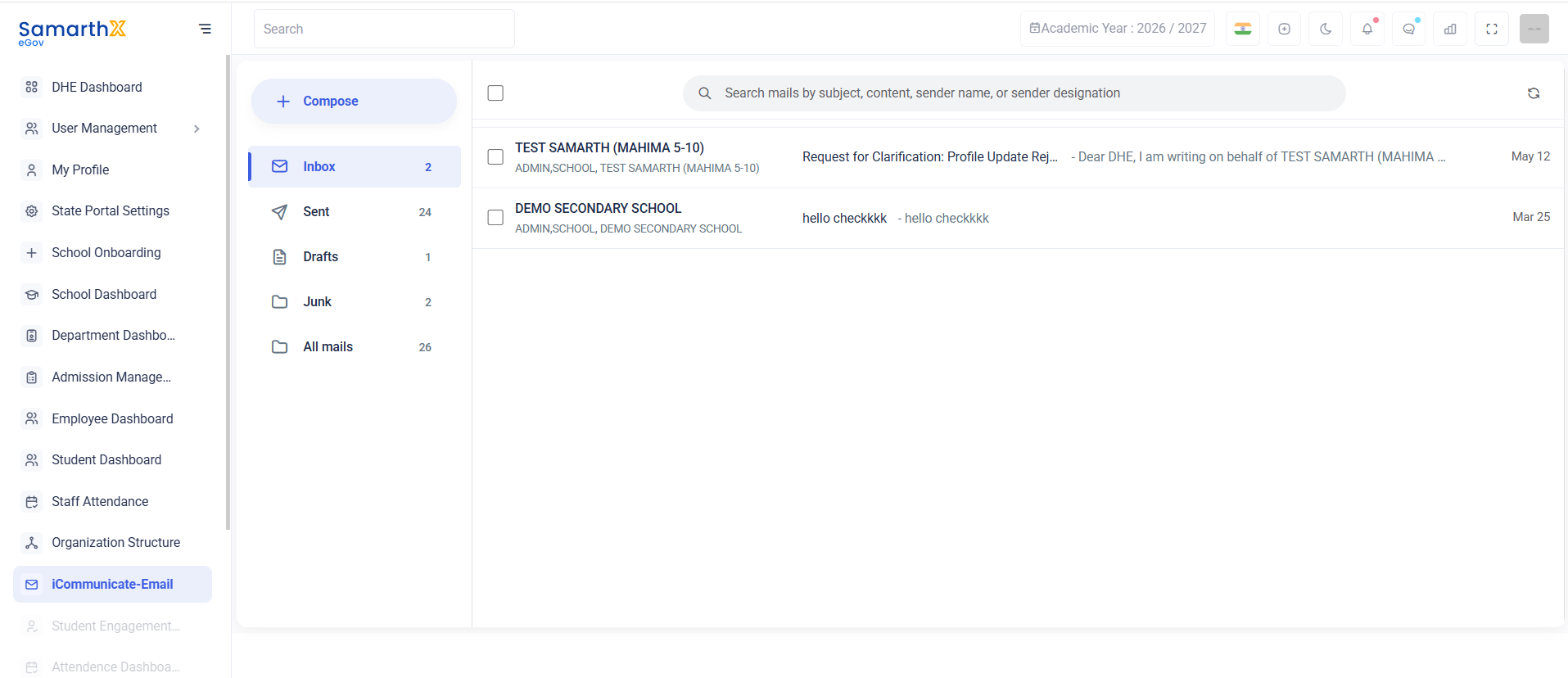Open the Junk folder
Image resolution: width=1568 pixels, height=678 pixels.
click(x=355, y=301)
